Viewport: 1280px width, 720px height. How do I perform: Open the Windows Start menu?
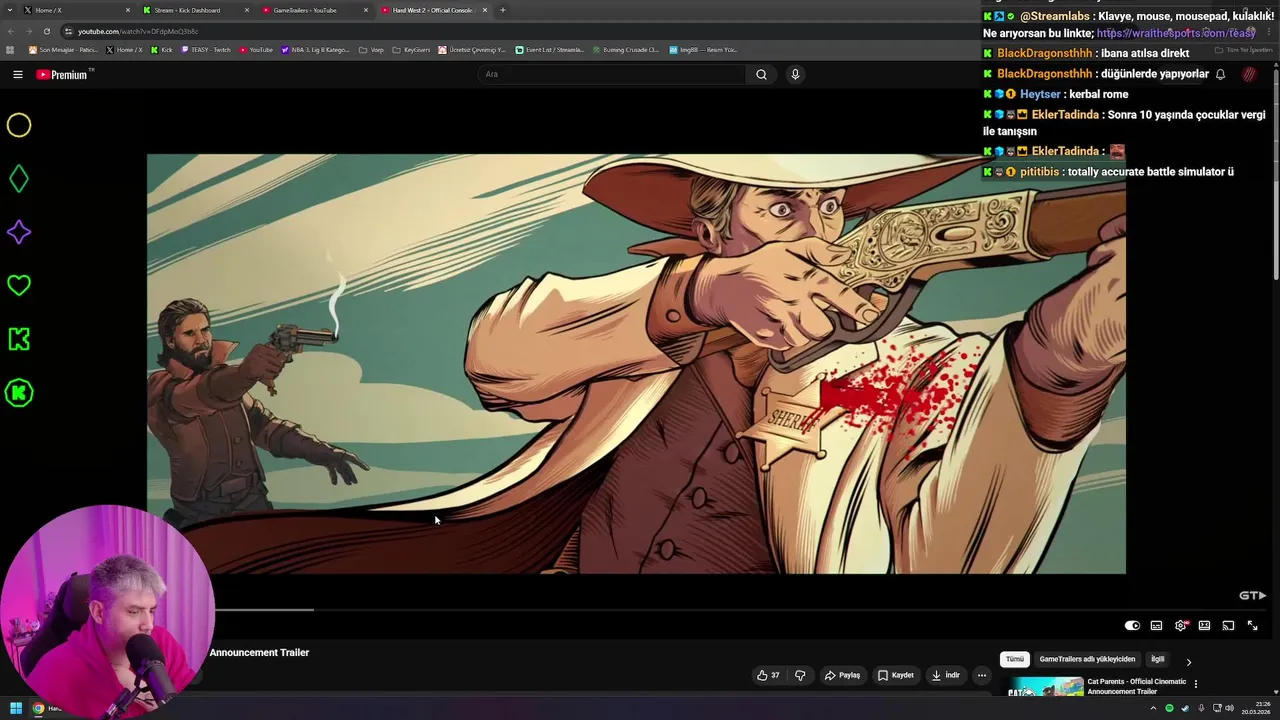point(16,708)
